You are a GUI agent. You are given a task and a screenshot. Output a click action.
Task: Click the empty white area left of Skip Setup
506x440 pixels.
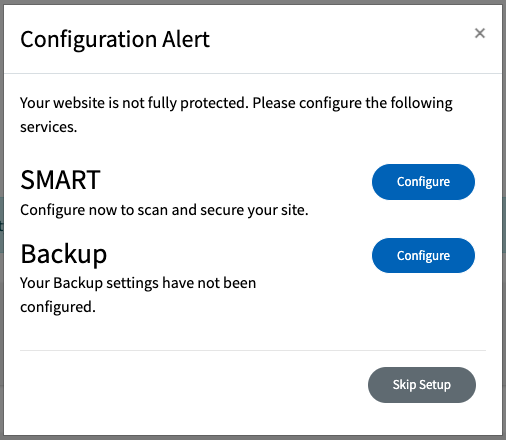point(193,385)
